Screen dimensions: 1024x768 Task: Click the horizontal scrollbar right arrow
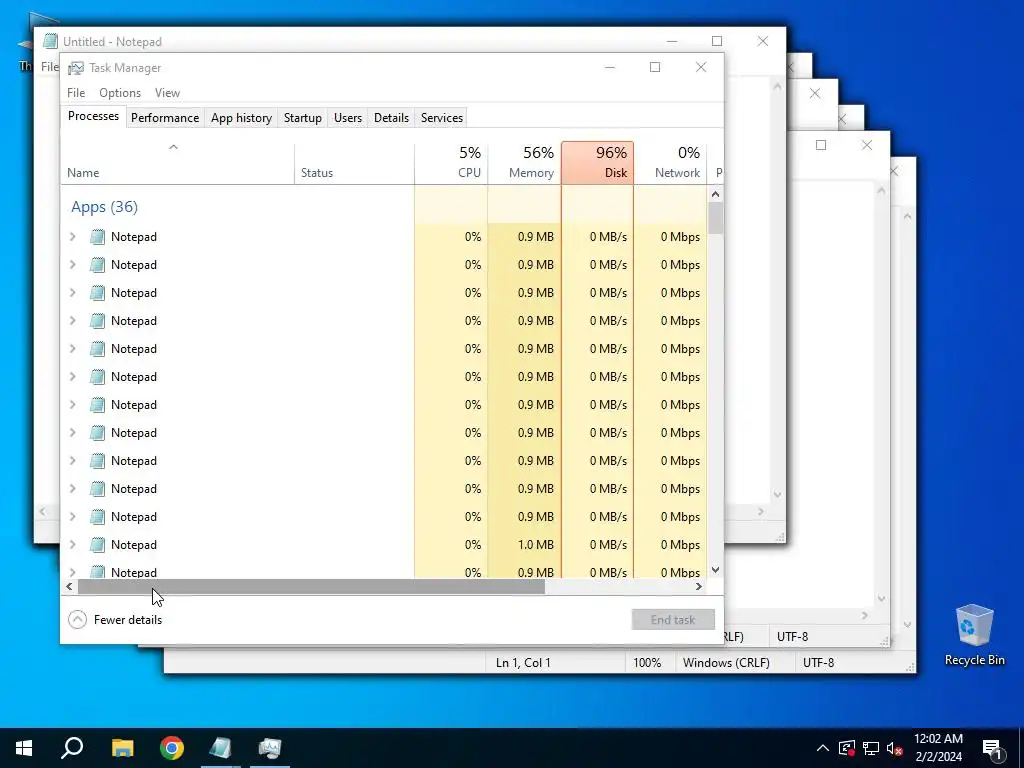[699, 586]
